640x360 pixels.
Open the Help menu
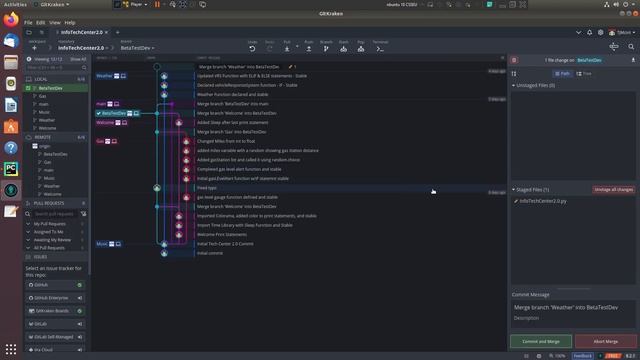pos(70,22)
